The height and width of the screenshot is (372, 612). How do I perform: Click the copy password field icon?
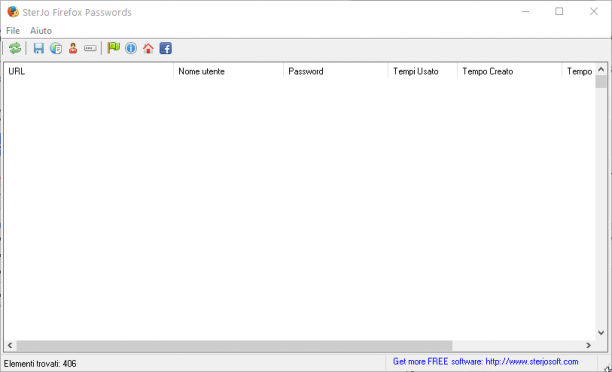(x=90, y=48)
